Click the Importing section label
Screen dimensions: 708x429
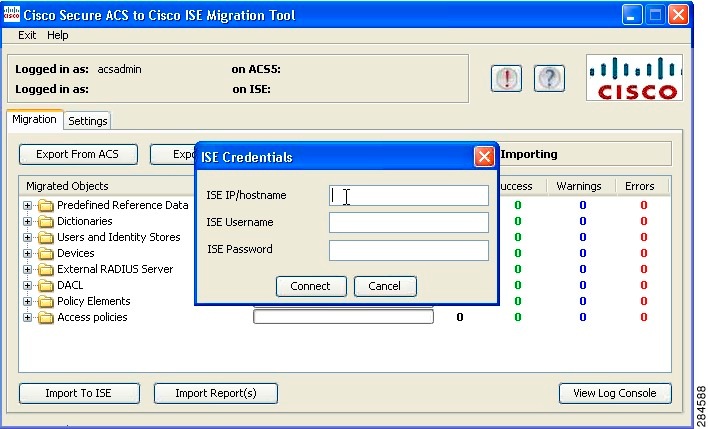(x=529, y=154)
